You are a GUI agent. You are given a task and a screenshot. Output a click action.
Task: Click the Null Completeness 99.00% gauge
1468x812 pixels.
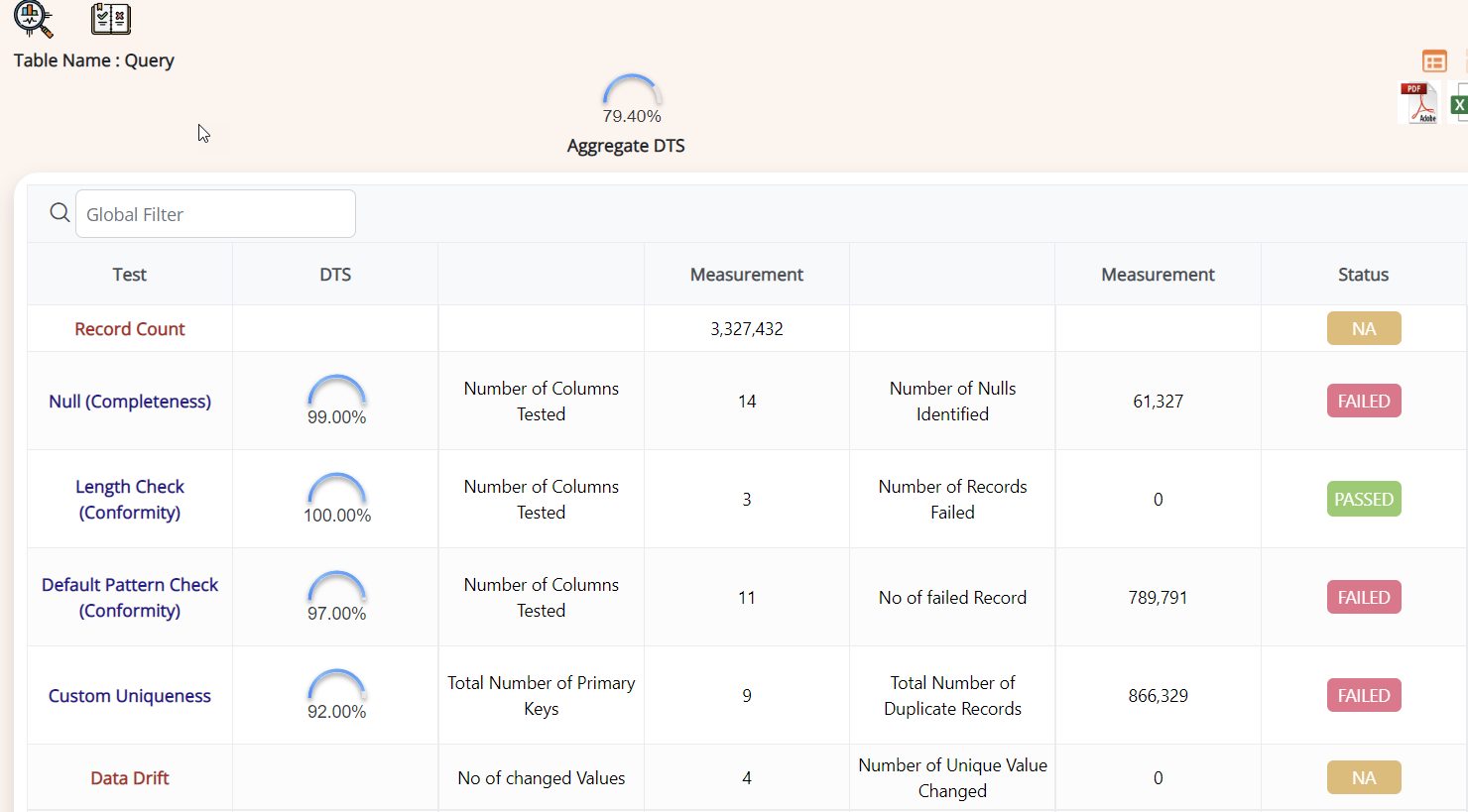[337, 401]
